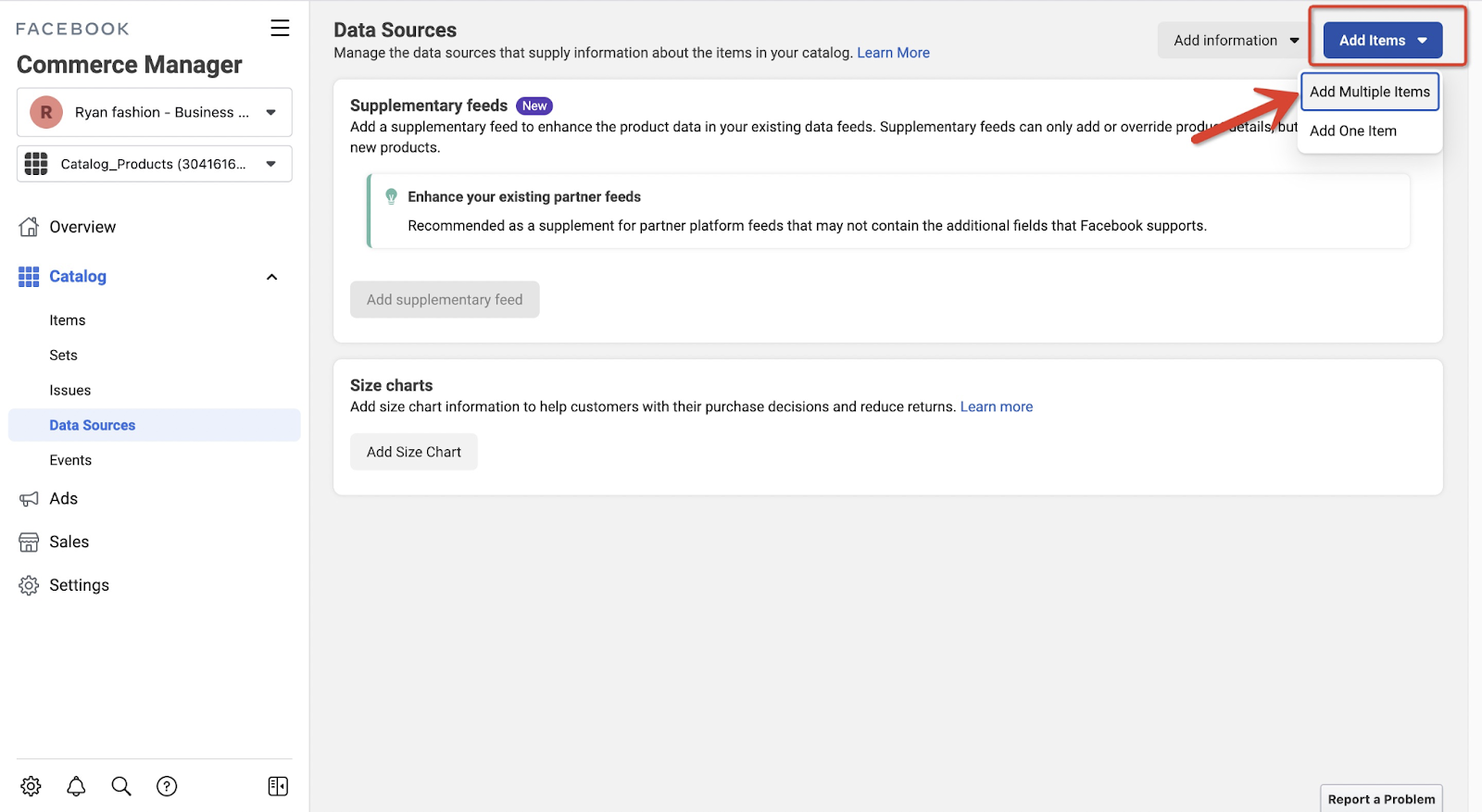The height and width of the screenshot is (812, 1482).
Task: Open Ryan fashion business account dropdown
Action: click(155, 112)
